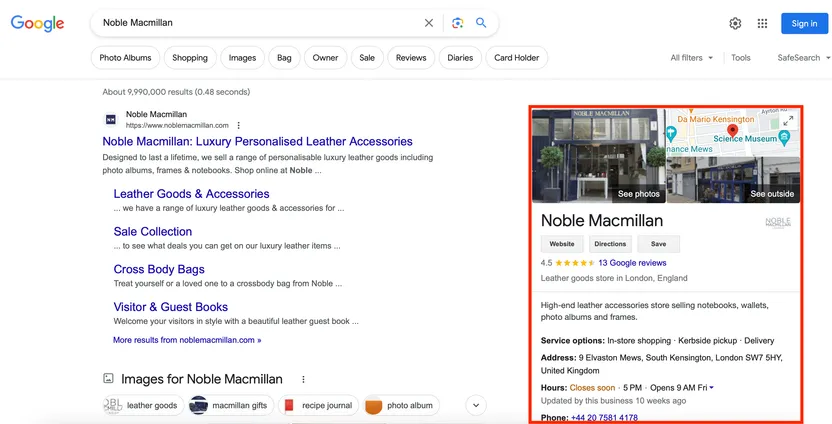Click the Directions button
832x424 pixels.
pos(610,244)
